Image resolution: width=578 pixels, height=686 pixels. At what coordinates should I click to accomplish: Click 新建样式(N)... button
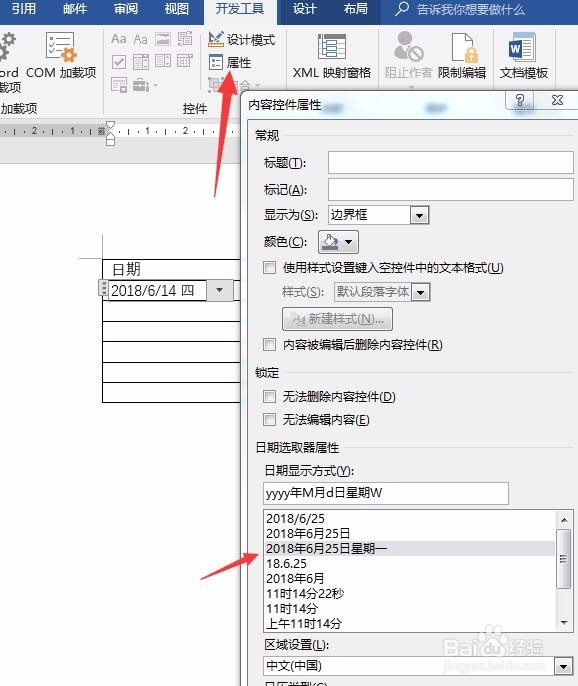pos(337,319)
